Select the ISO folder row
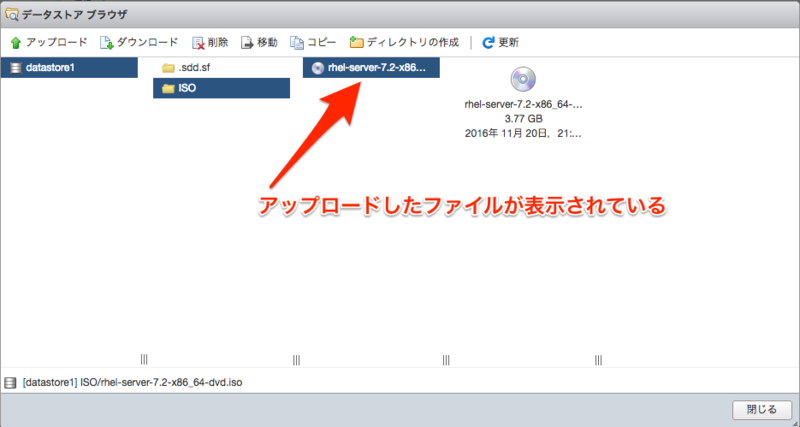Screen dimensions: 800x427 click(221, 88)
